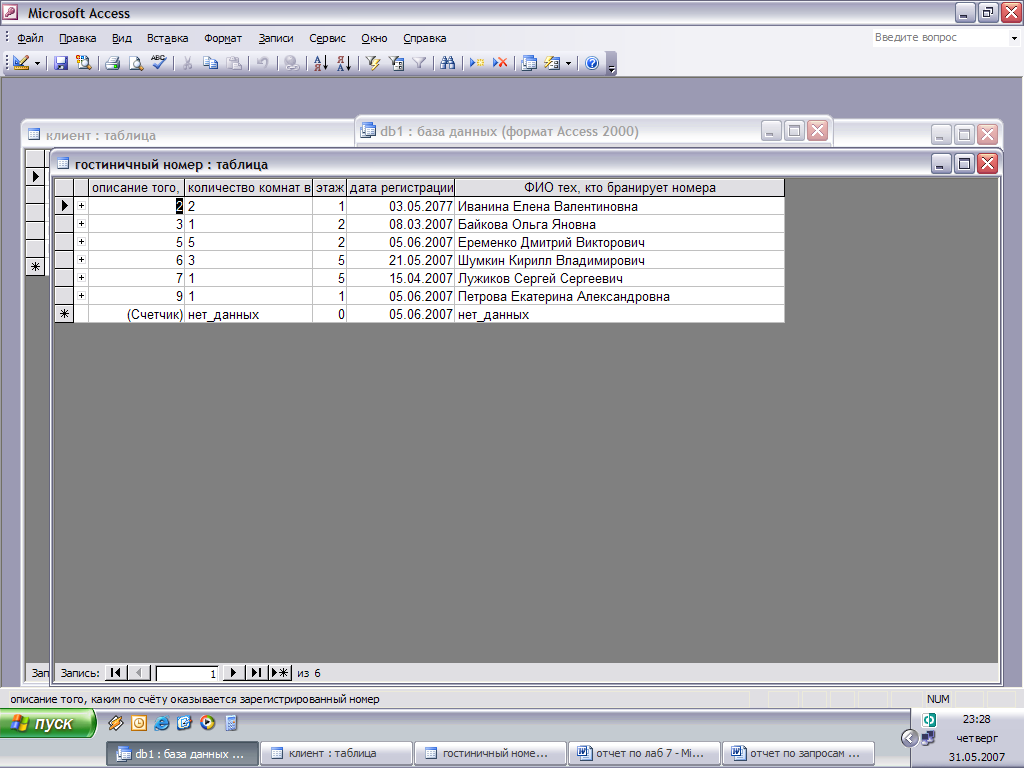Go to first record navigation button
This screenshot has height=768, width=1024.
click(116, 673)
